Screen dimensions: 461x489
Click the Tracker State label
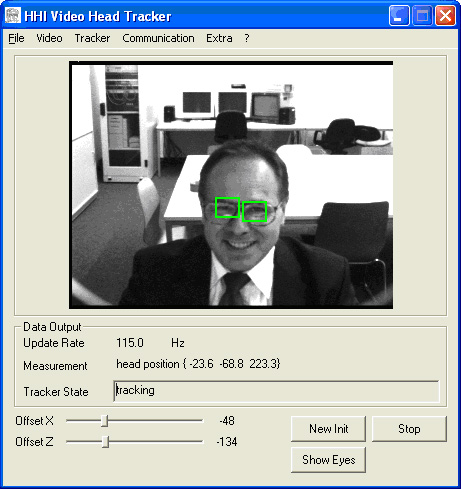56,392
